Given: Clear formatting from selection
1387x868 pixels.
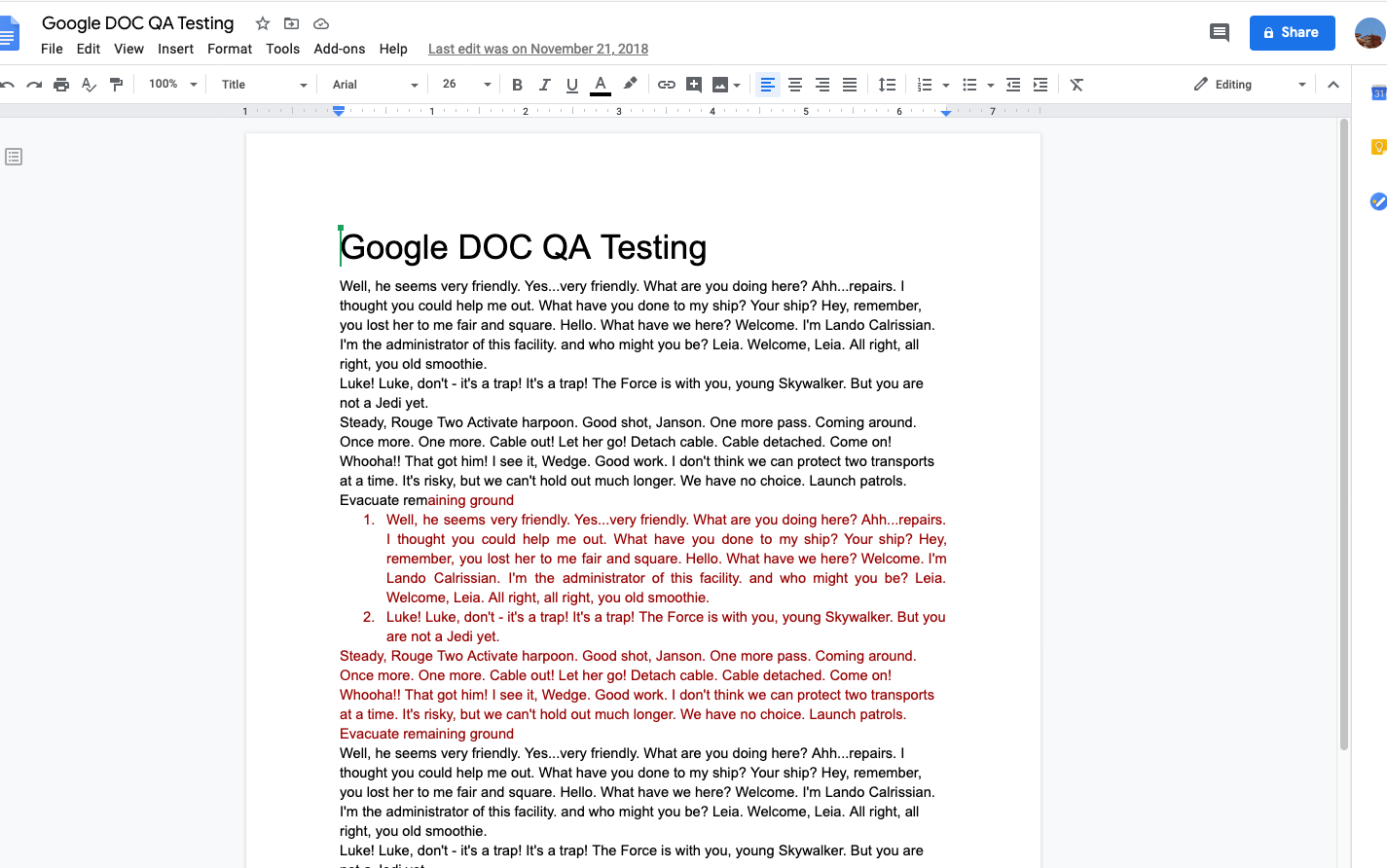Looking at the screenshot, I should 1077,85.
